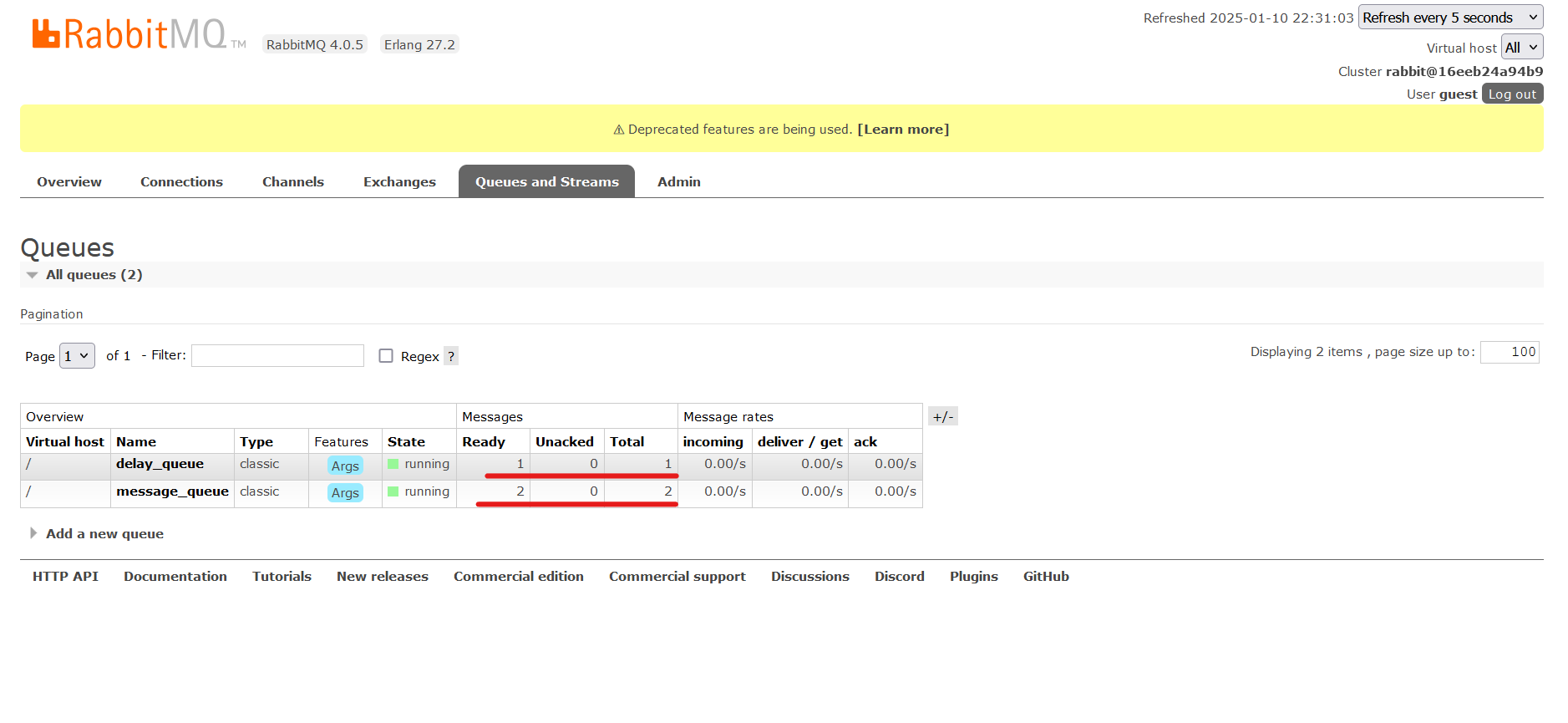
Task: Click the Log out button
Action: (1512, 94)
